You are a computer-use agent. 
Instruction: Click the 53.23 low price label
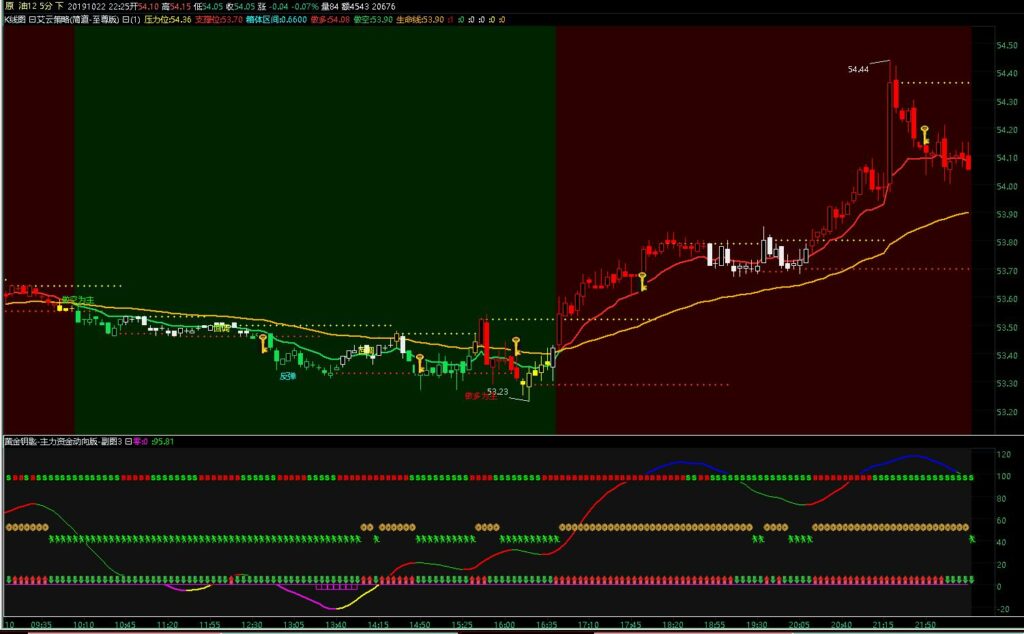pyautogui.click(x=497, y=391)
